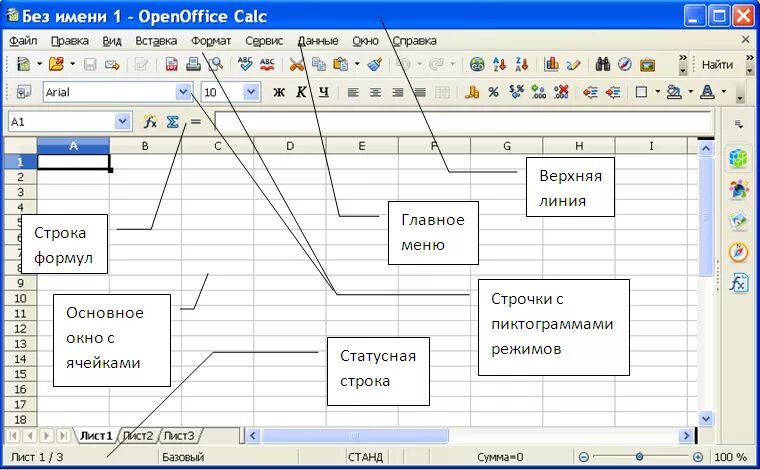Delete Decimal Place icon
The height and width of the screenshot is (470, 760).
(x=561, y=92)
